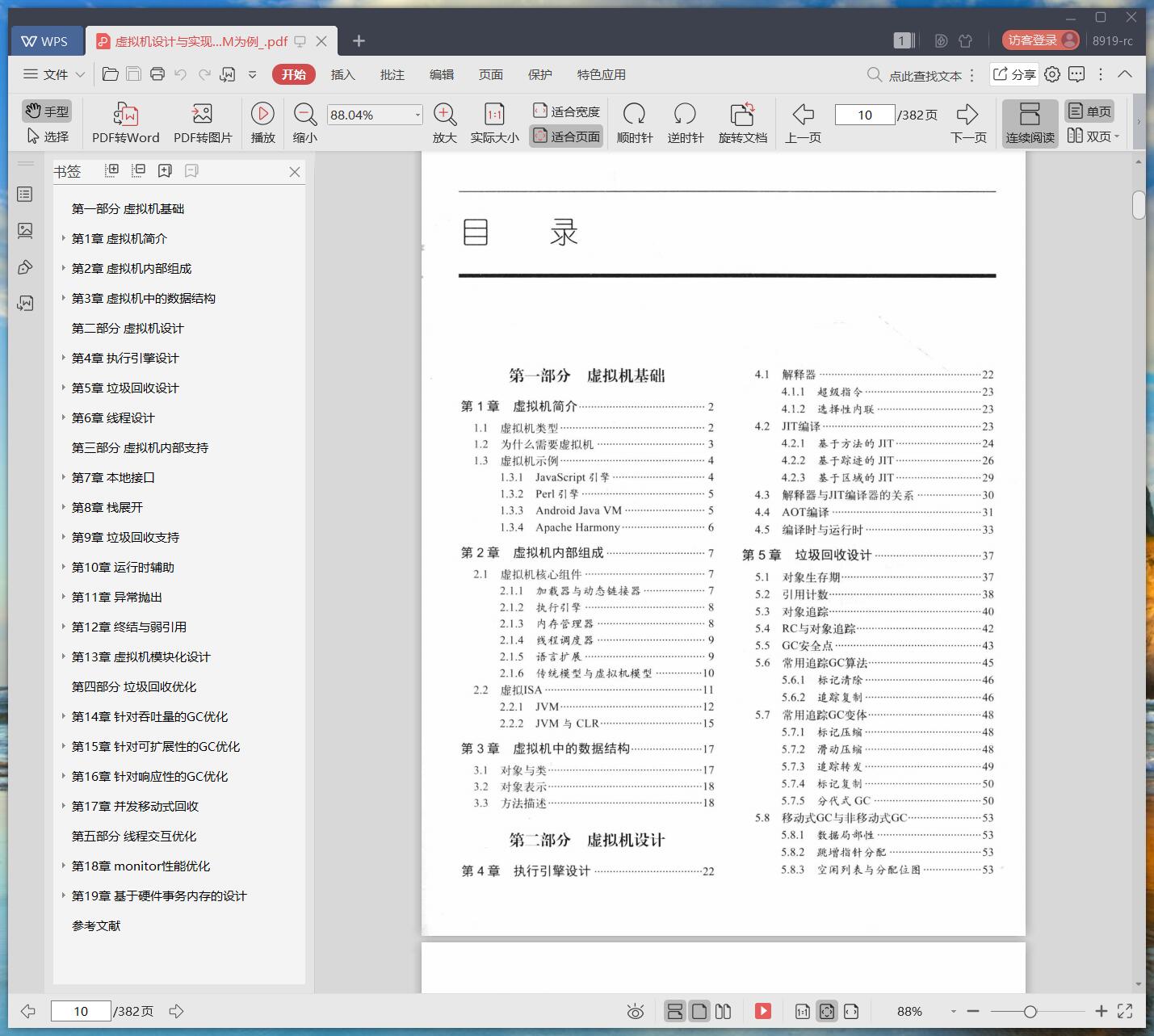This screenshot has height=1036, width=1154.
Task: Open the File menu dropdown
Action: (54, 74)
